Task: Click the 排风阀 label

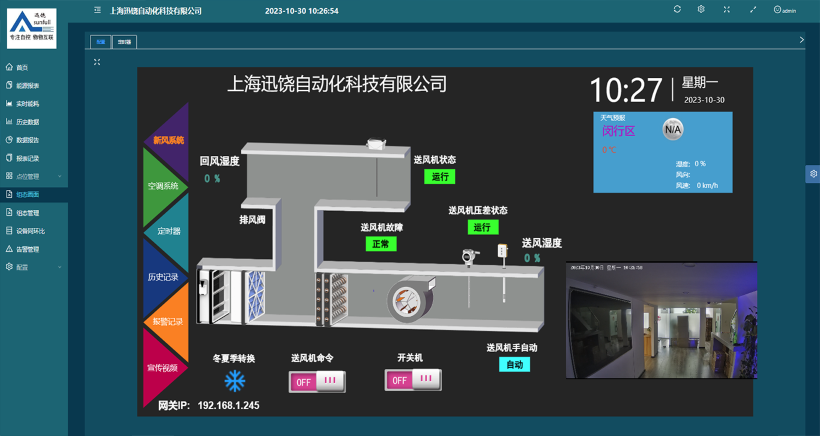Action: 253,220
